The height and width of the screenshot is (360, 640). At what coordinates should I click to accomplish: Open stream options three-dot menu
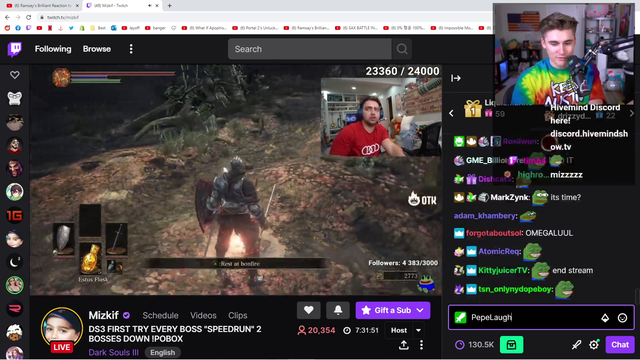[x=421, y=345]
